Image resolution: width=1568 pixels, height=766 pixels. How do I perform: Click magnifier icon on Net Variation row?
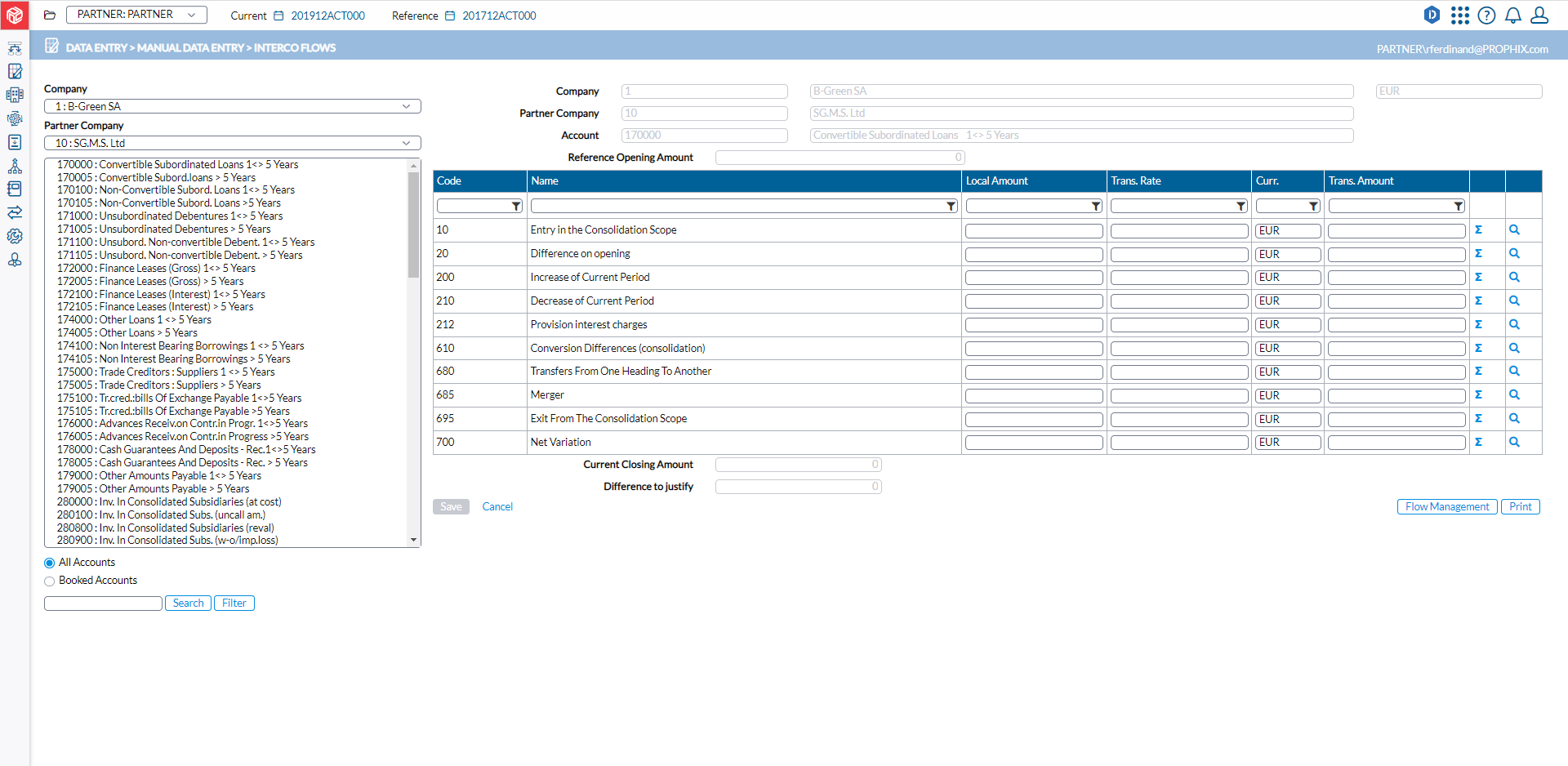pos(1514,442)
